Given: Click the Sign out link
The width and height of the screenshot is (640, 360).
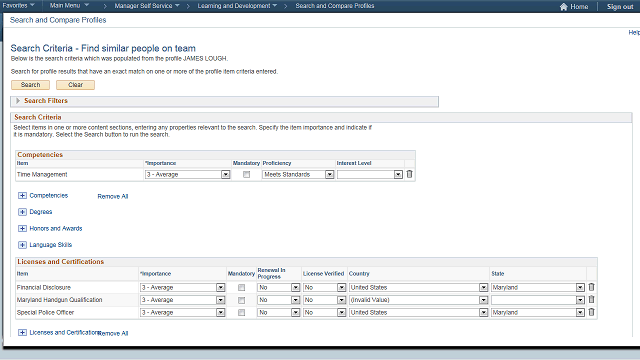Looking at the screenshot, I should click(x=620, y=7).
